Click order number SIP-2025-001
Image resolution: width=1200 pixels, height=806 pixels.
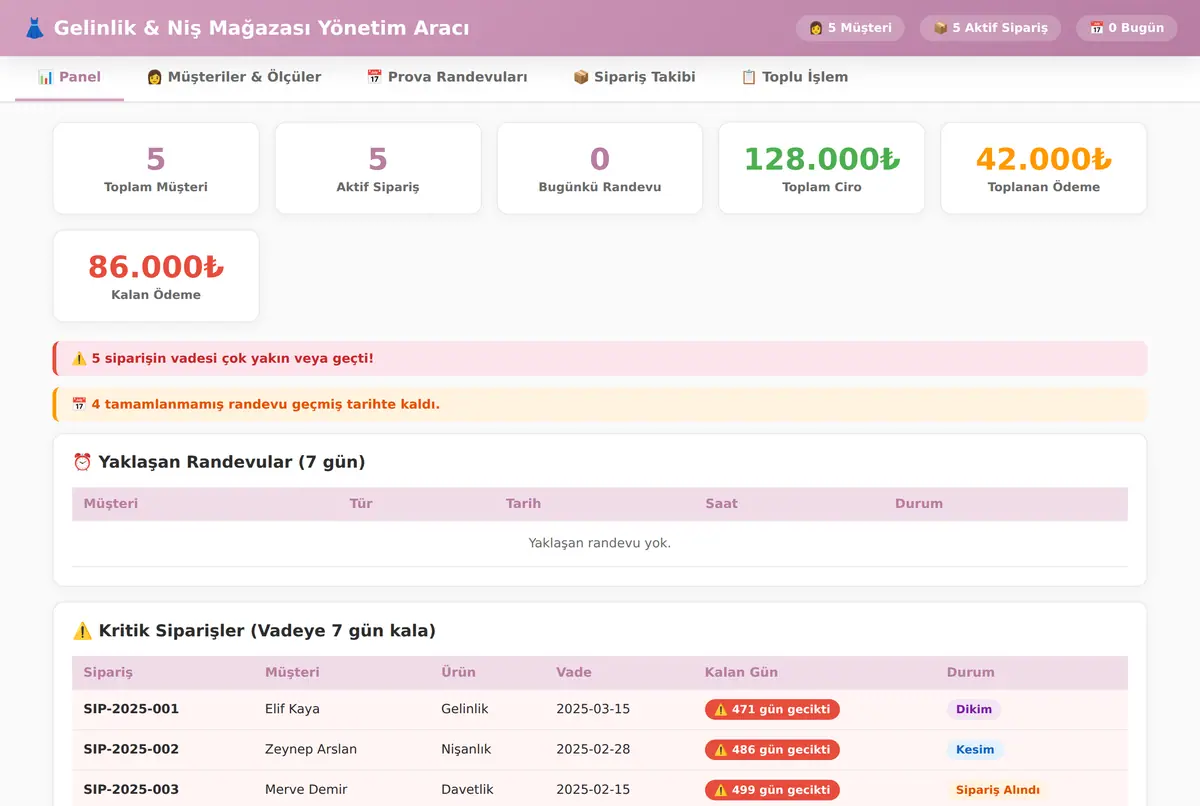click(x=131, y=709)
